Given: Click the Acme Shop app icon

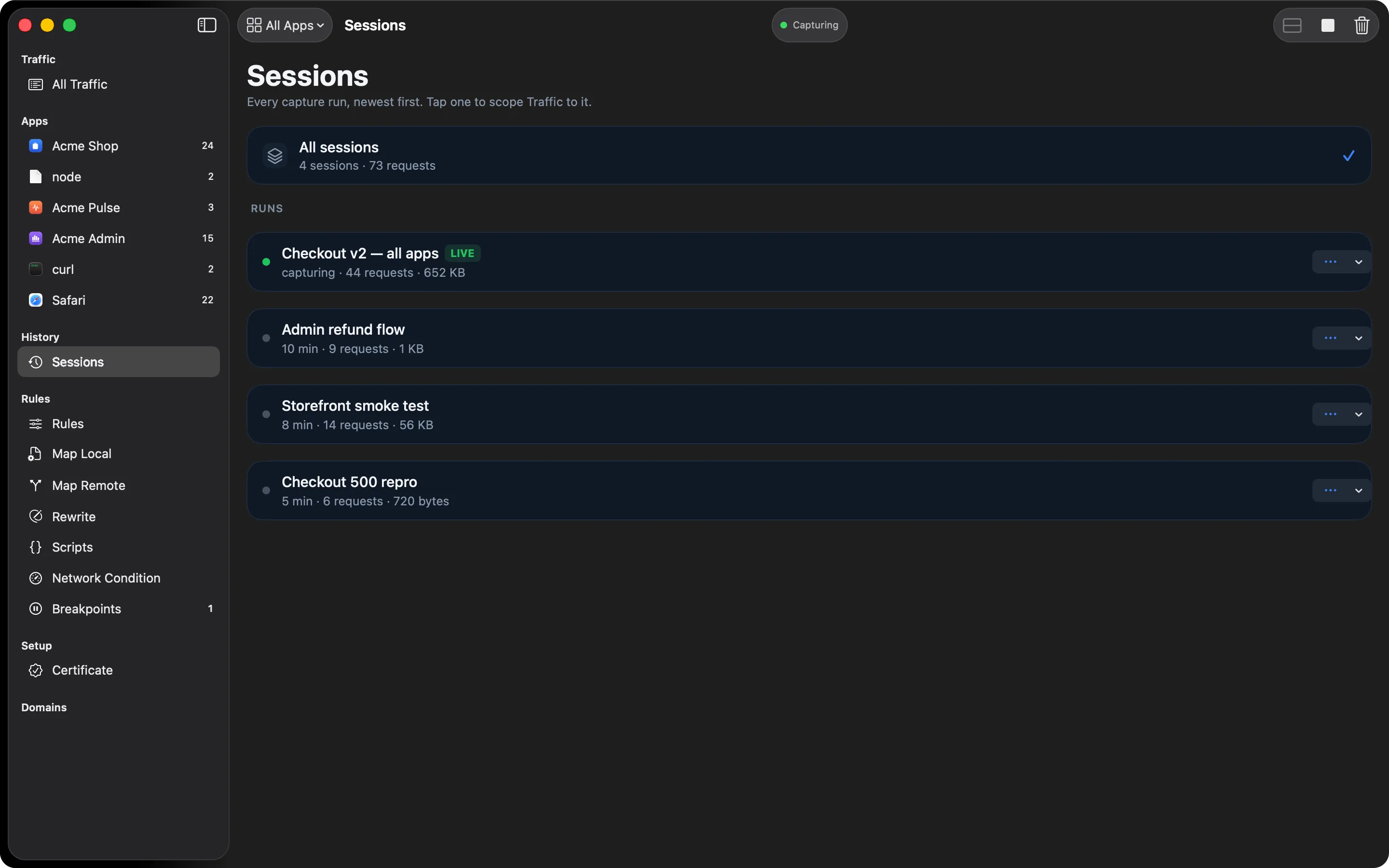Looking at the screenshot, I should 36,146.
